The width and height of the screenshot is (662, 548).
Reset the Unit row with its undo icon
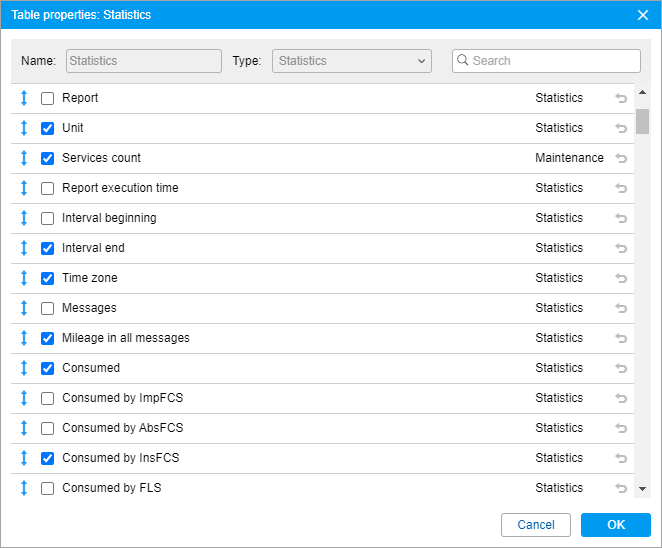click(621, 128)
